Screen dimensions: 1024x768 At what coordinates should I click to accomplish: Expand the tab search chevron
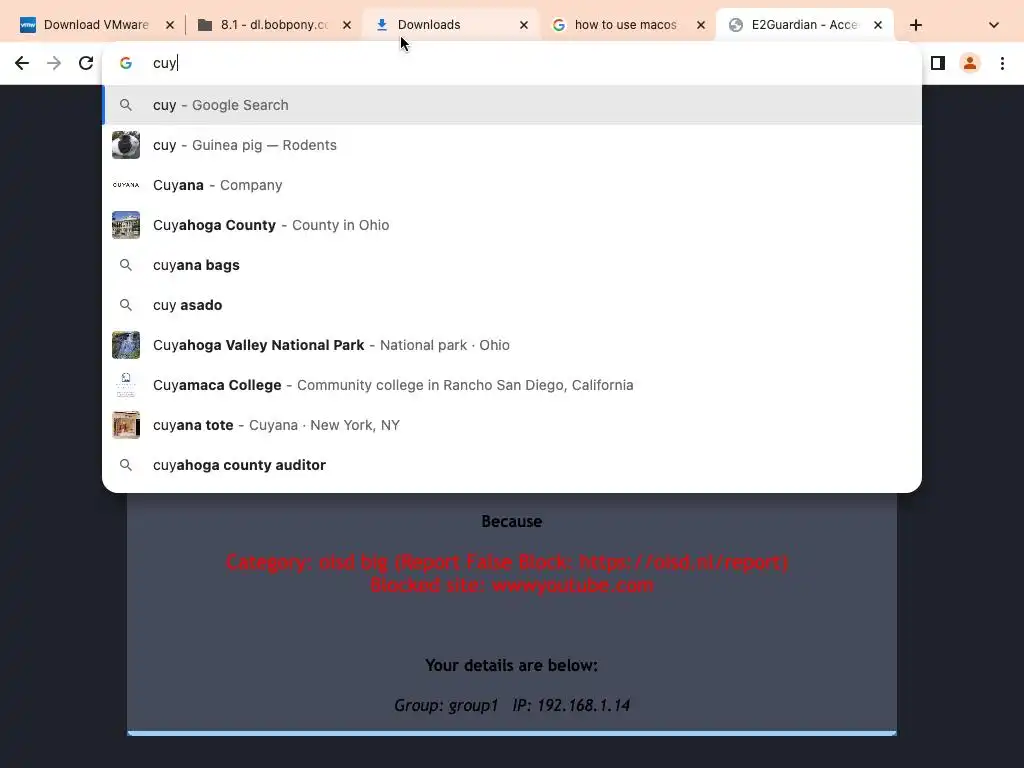[x=993, y=25]
